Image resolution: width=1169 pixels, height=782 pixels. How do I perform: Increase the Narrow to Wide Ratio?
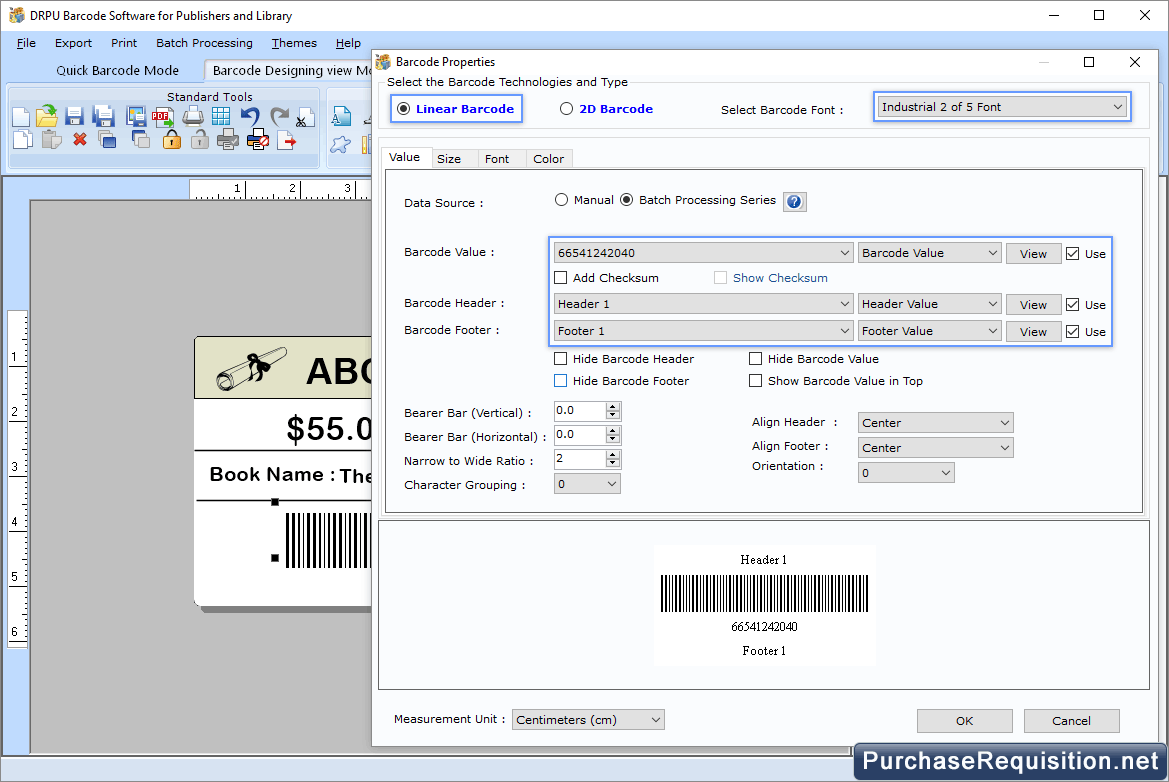point(614,455)
